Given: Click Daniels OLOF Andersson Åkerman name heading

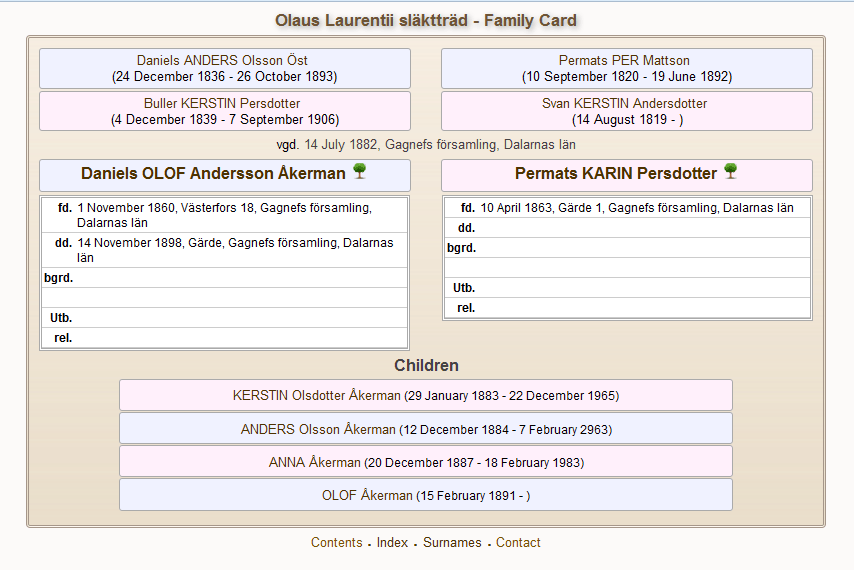Looking at the screenshot, I should click(x=213, y=174).
